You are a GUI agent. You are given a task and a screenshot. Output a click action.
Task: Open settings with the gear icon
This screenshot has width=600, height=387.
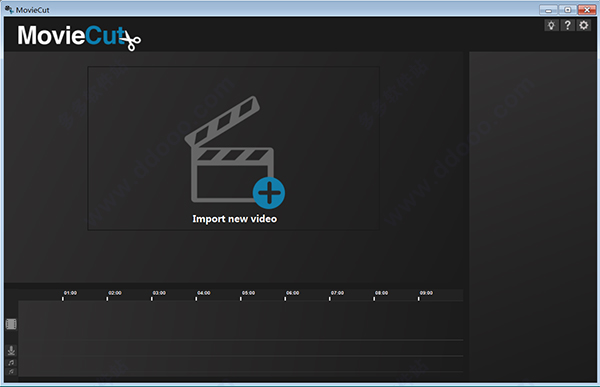(584, 26)
